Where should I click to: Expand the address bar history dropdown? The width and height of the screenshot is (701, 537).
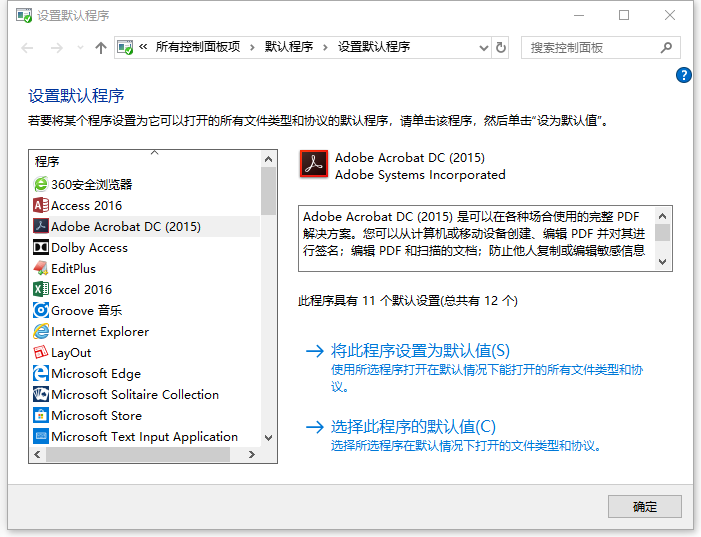[x=483, y=47]
